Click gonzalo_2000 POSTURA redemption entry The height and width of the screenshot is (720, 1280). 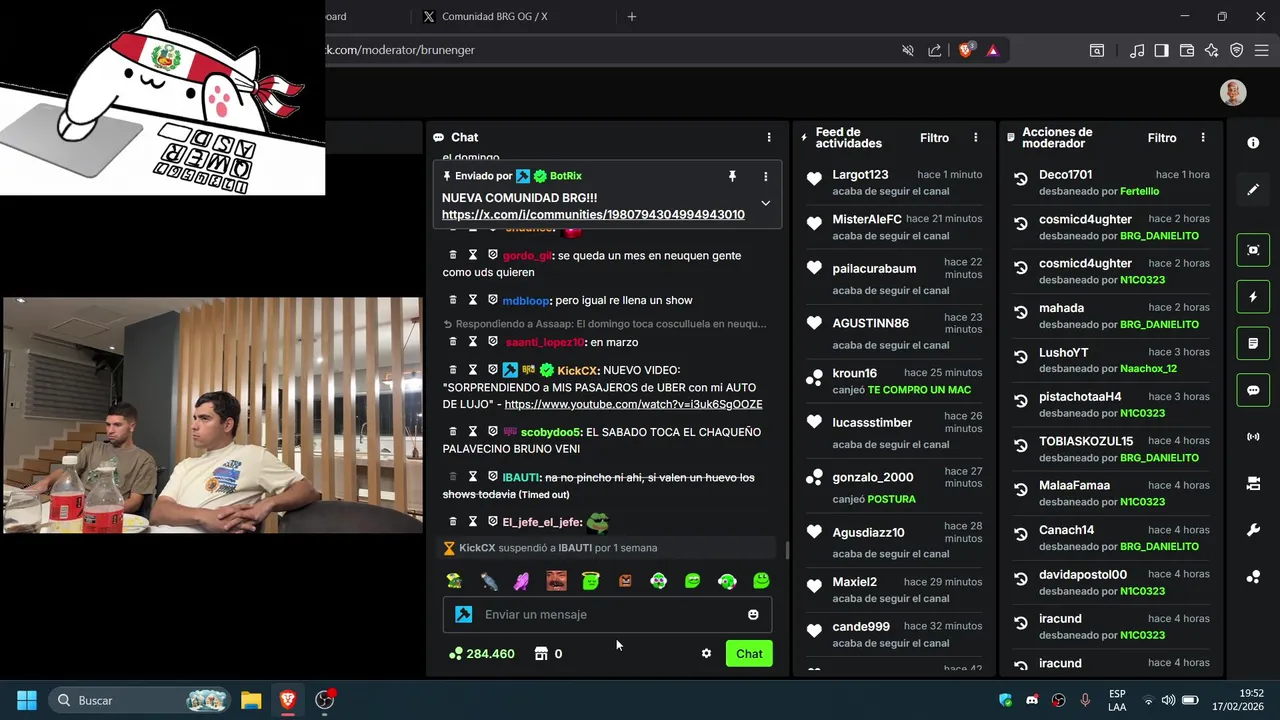(x=894, y=488)
